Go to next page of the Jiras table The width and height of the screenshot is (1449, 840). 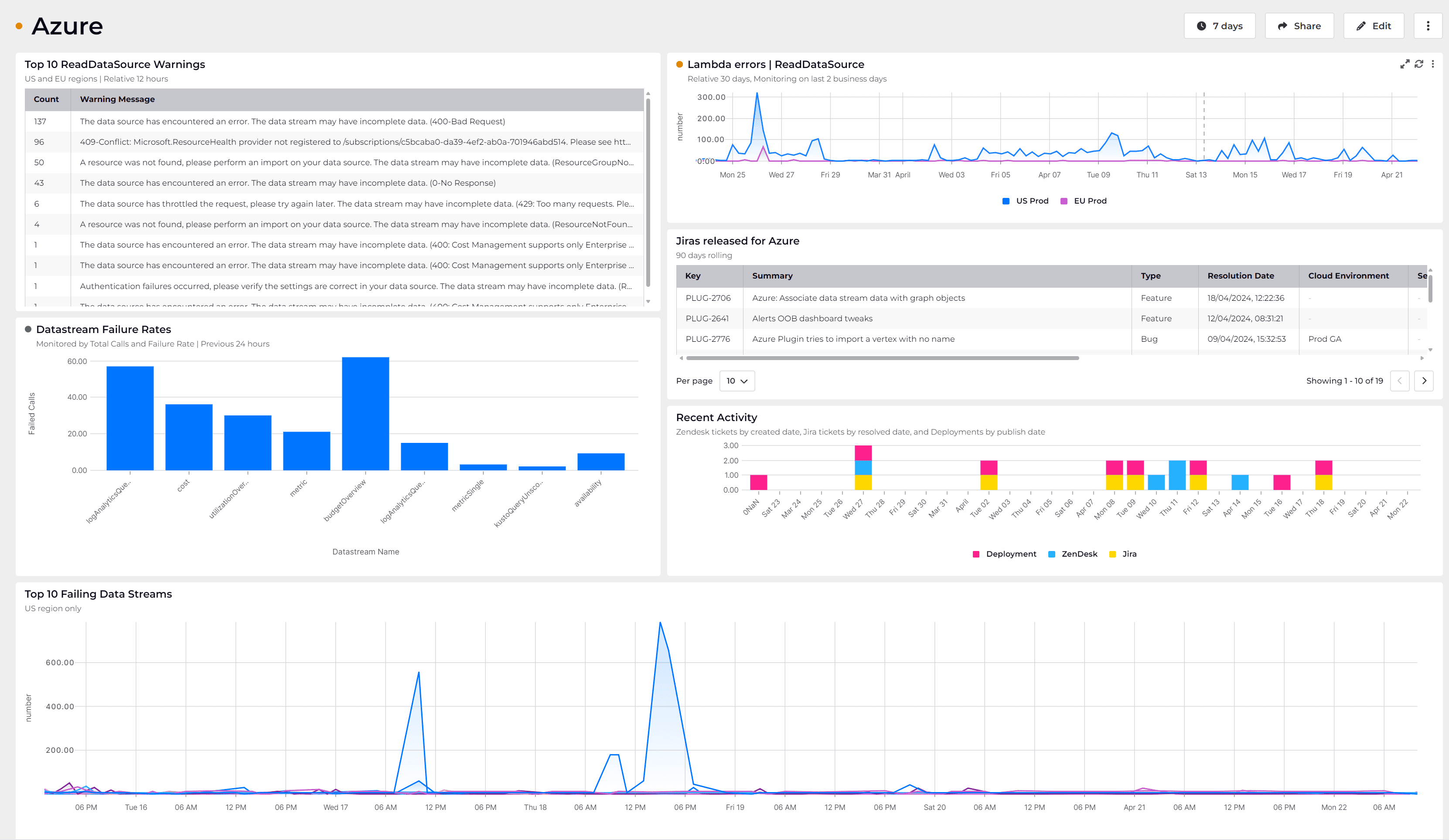coord(1424,381)
